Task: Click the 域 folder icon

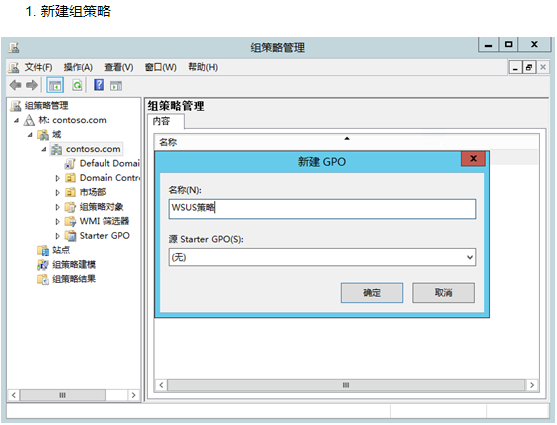Action: (43, 135)
